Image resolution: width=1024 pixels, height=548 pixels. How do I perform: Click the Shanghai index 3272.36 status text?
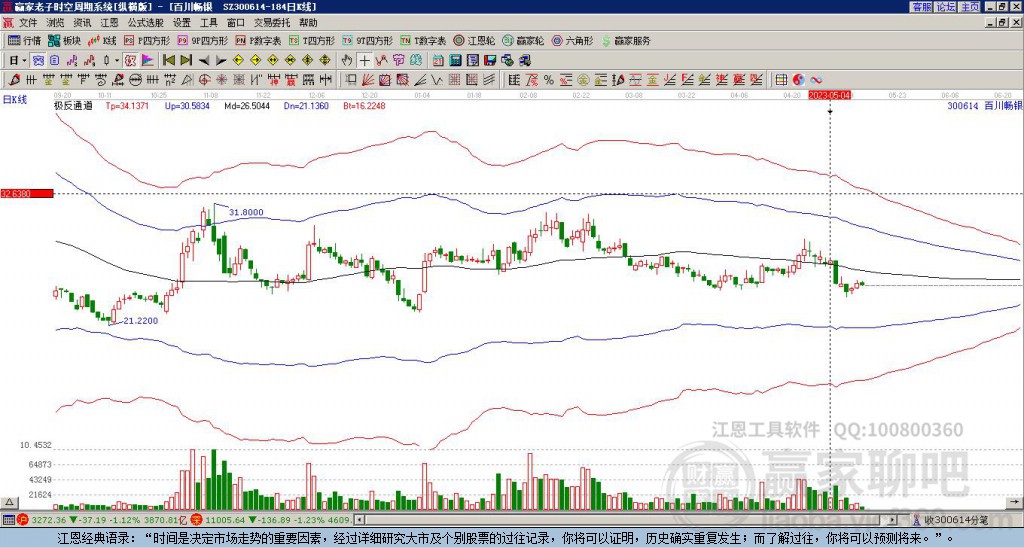[48, 520]
